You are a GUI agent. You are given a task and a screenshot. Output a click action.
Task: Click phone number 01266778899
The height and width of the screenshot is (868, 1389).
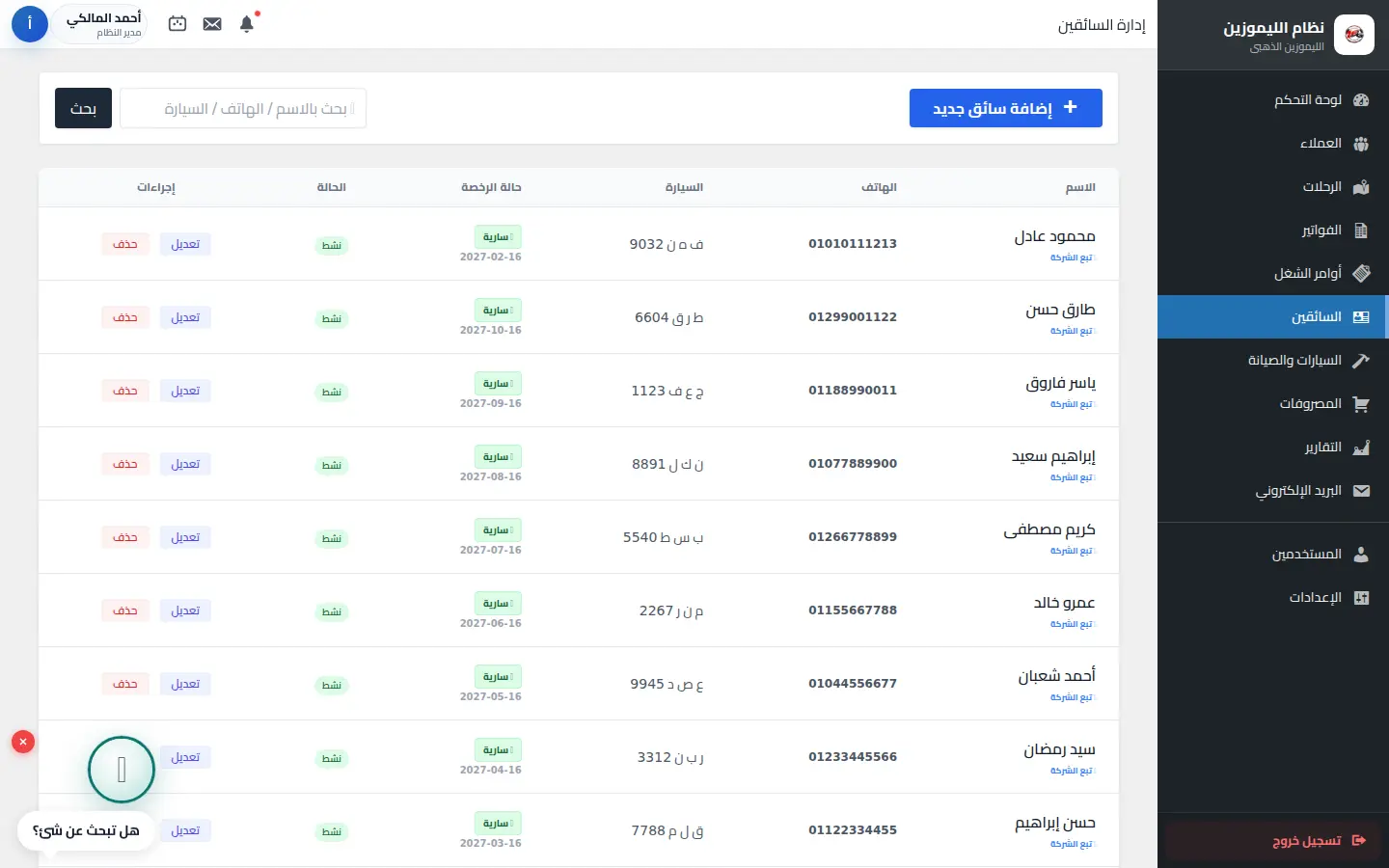click(x=853, y=537)
